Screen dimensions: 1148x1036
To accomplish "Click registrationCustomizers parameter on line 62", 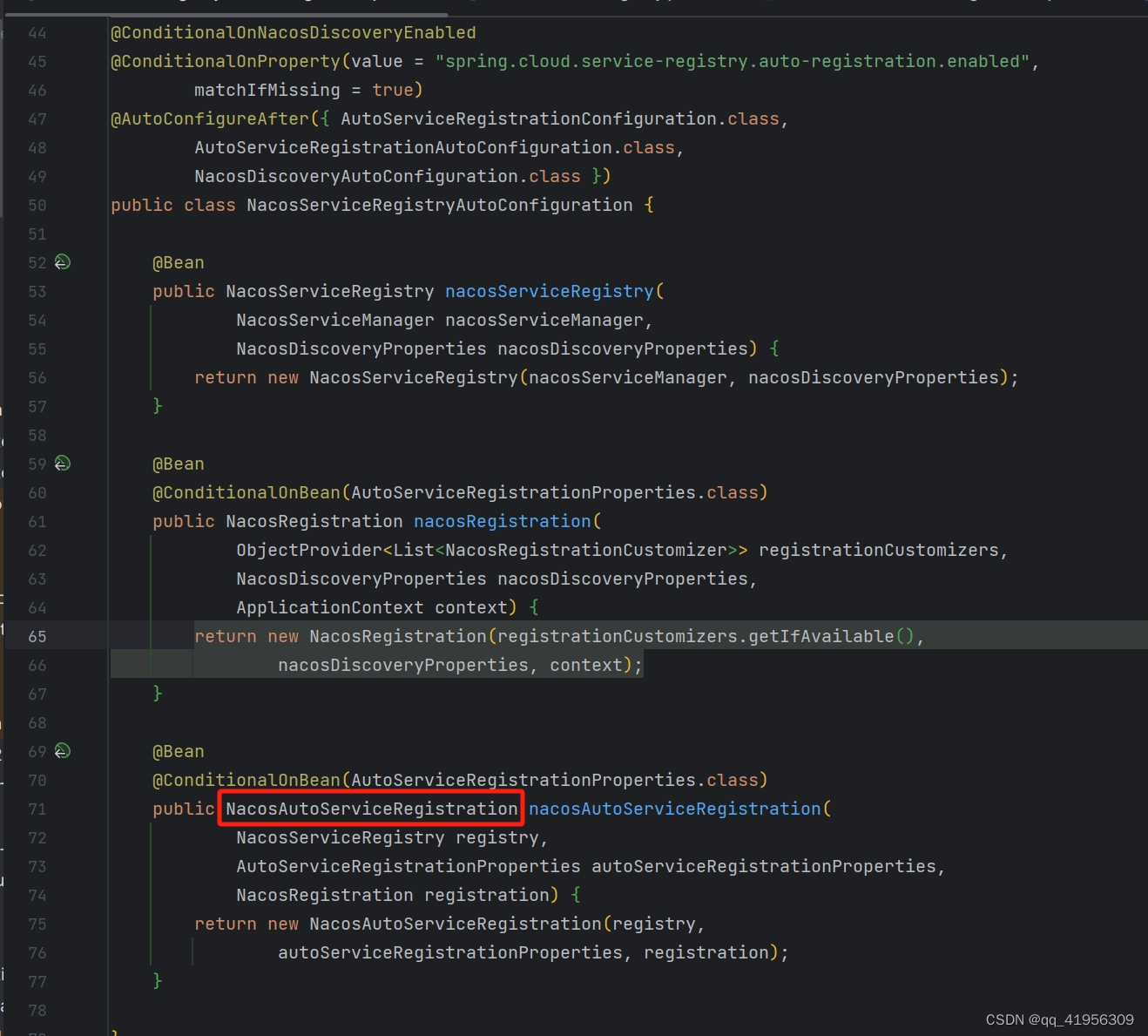I will pyautogui.click(x=879, y=550).
